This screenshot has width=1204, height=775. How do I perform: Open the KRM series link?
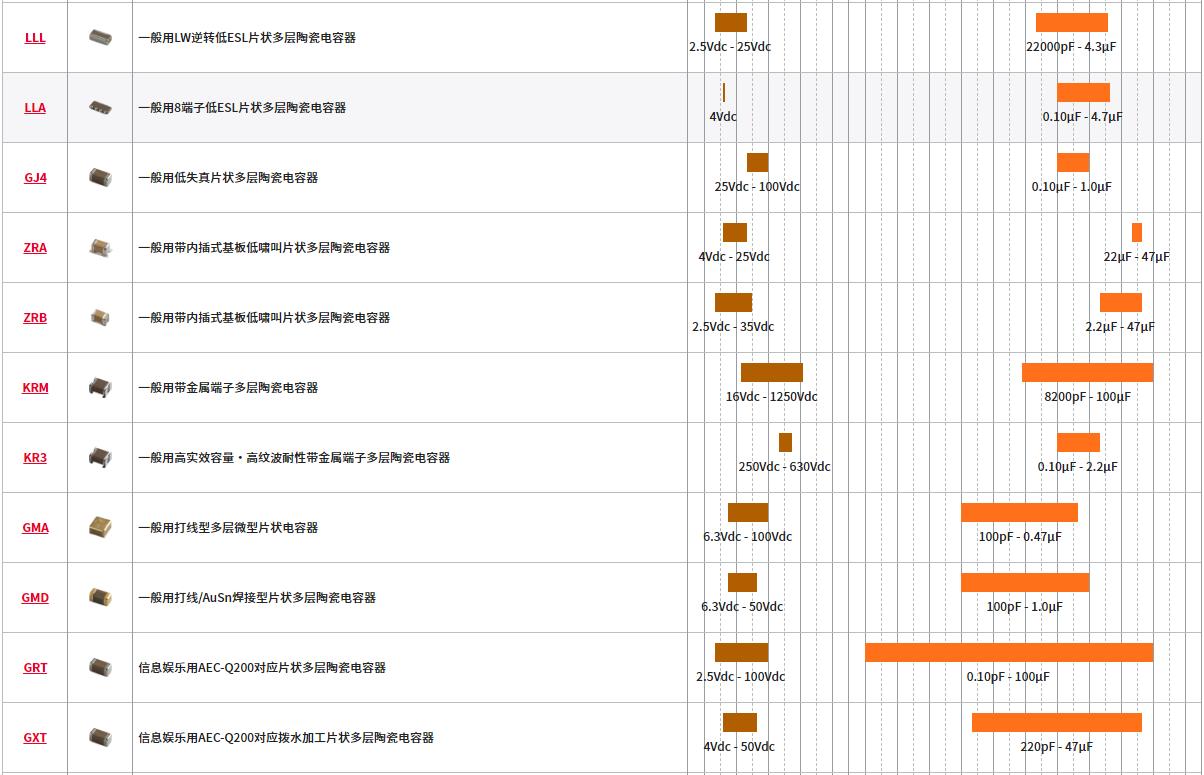tap(35, 388)
